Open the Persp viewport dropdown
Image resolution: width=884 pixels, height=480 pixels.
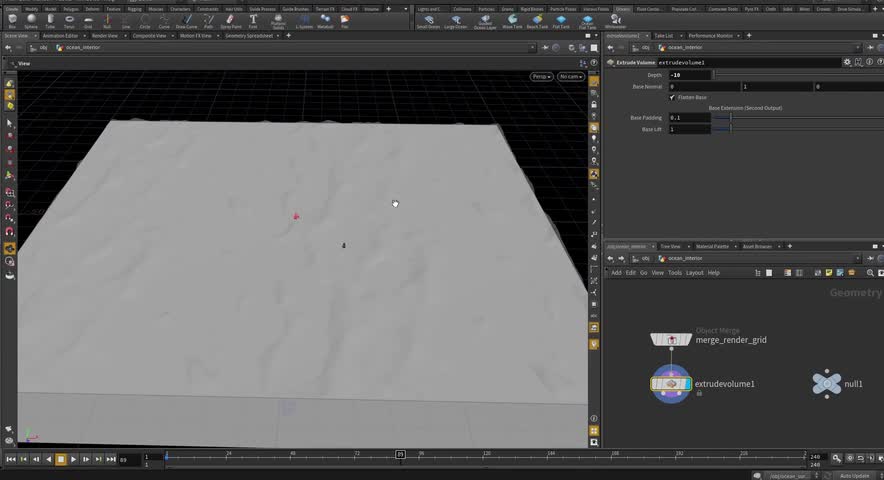pyautogui.click(x=541, y=77)
